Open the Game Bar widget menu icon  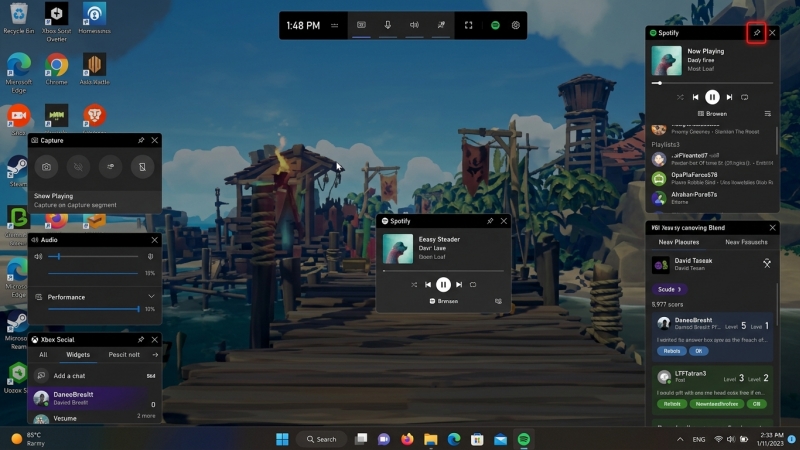point(335,26)
